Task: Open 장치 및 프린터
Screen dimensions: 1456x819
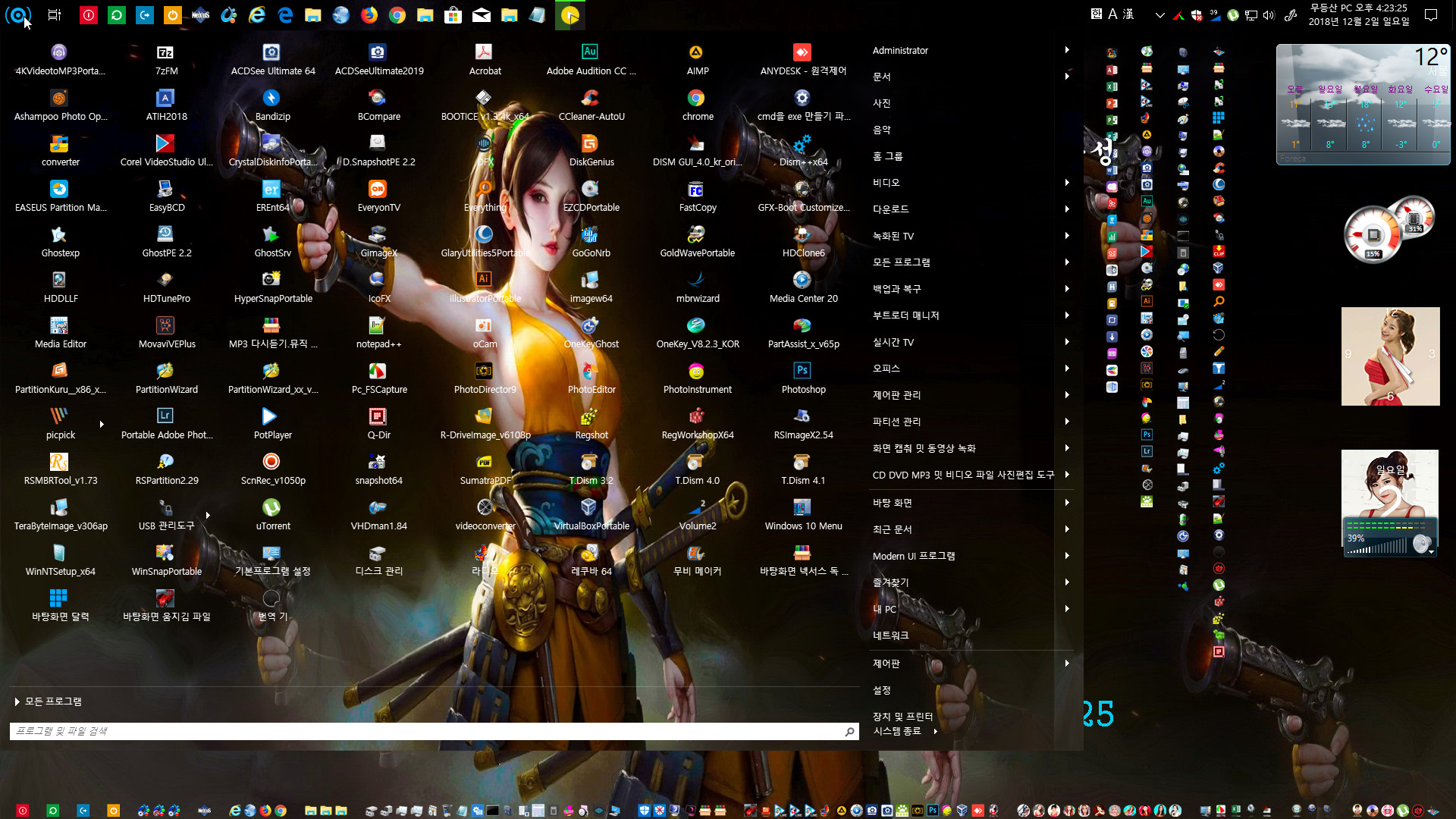Action: click(x=902, y=716)
